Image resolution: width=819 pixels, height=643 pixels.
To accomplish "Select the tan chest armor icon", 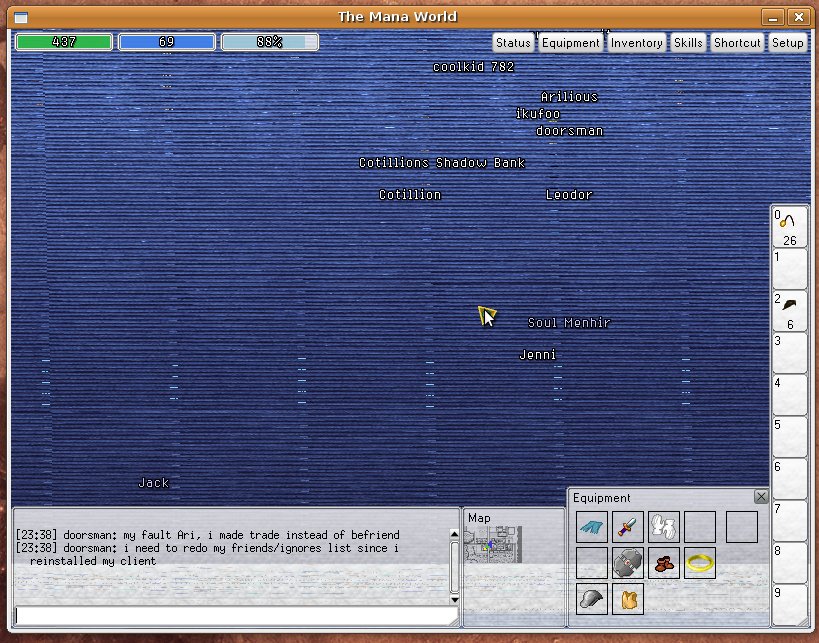I will (627, 599).
